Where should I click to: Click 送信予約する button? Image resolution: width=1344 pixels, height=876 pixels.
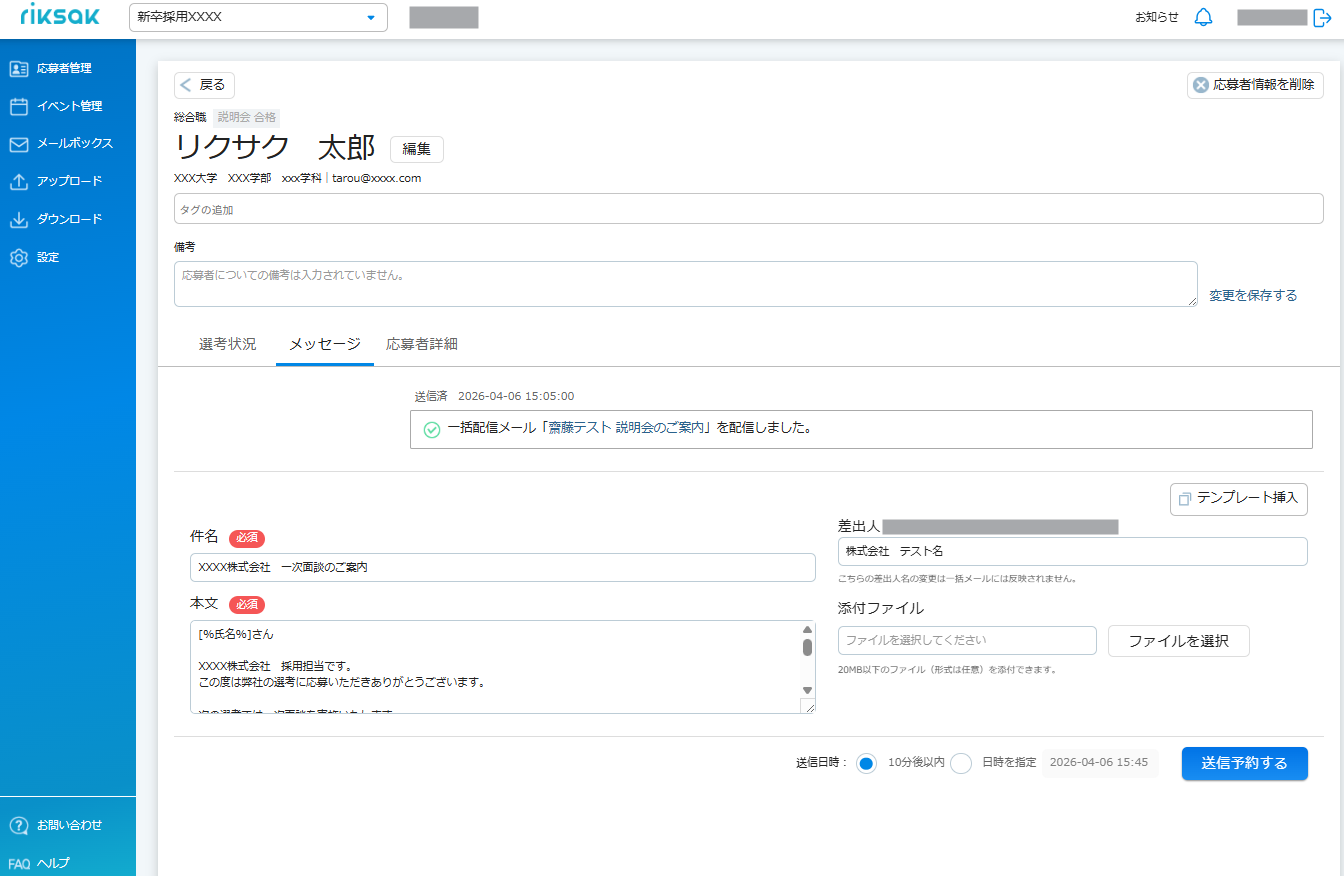pyautogui.click(x=1245, y=763)
